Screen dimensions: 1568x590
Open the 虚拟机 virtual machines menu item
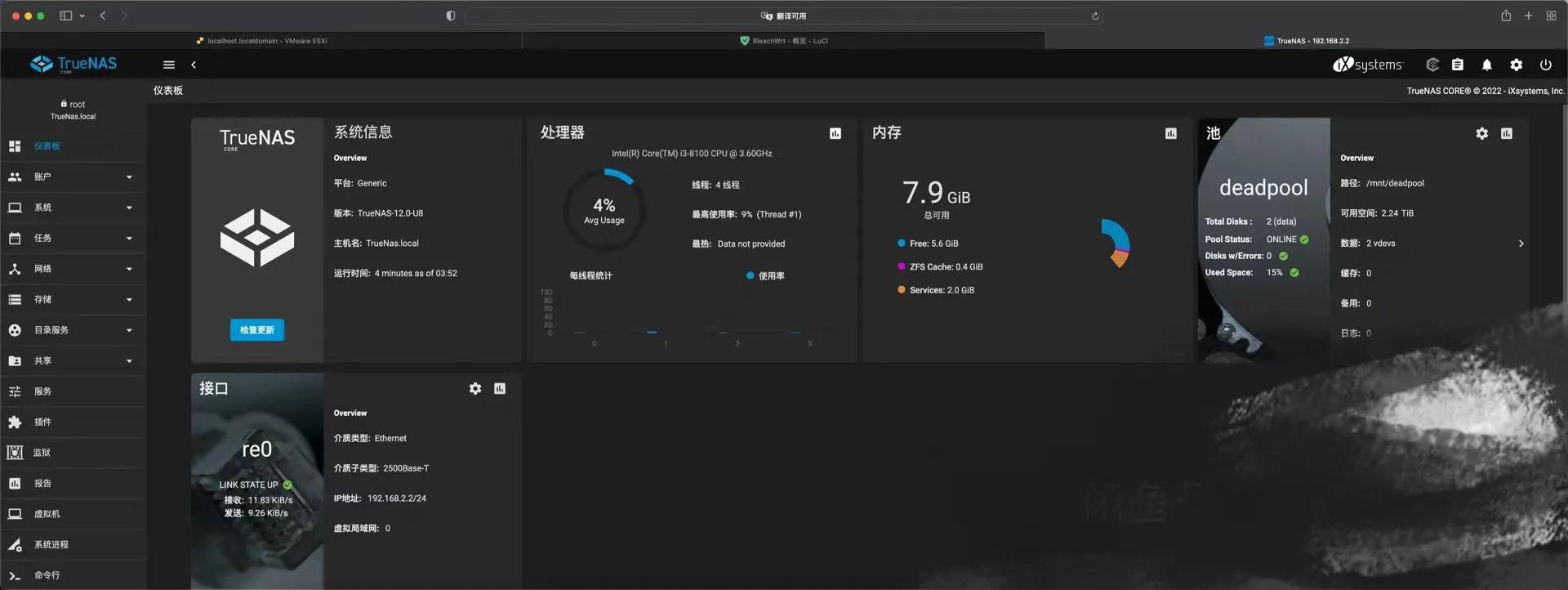point(73,514)
